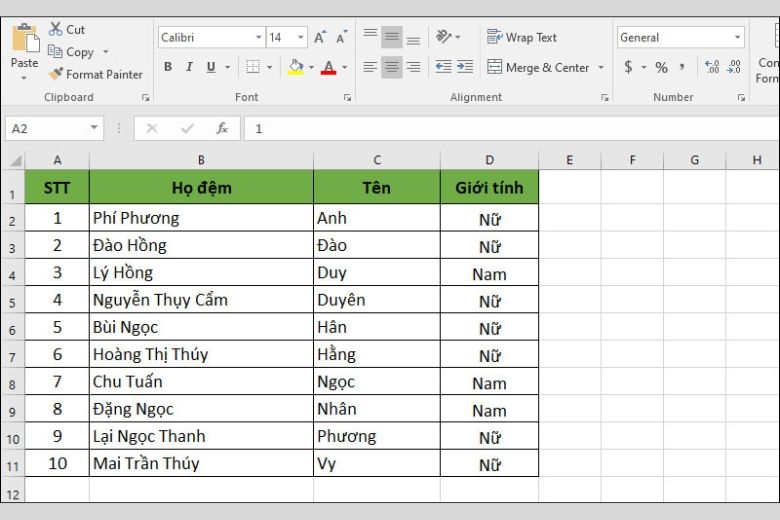
Task: Open the font size 14 dropdown
Action: click(x=300, y=37)
